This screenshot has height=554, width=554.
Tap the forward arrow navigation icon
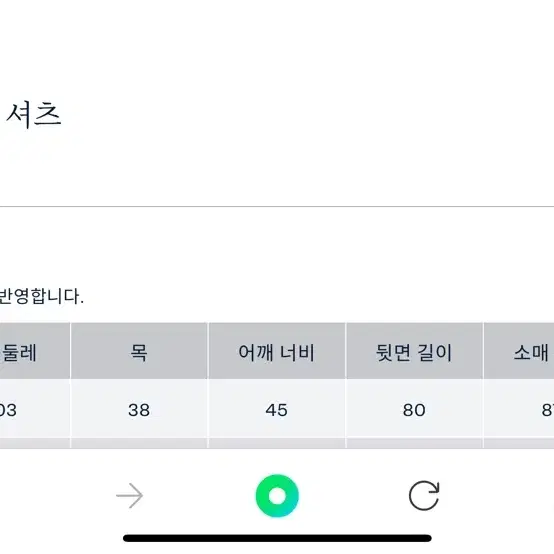(130, 495)
